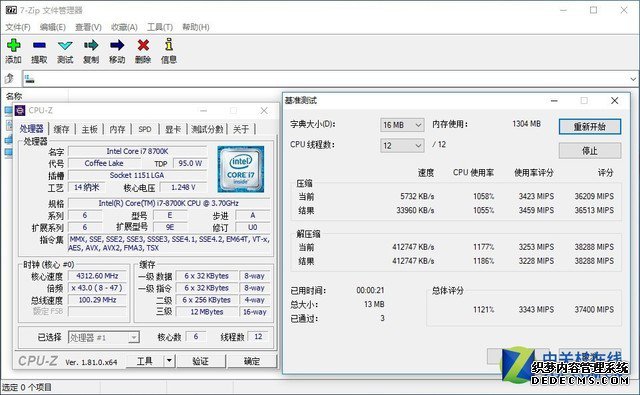Open the View (查看) menu

[88, 27]
